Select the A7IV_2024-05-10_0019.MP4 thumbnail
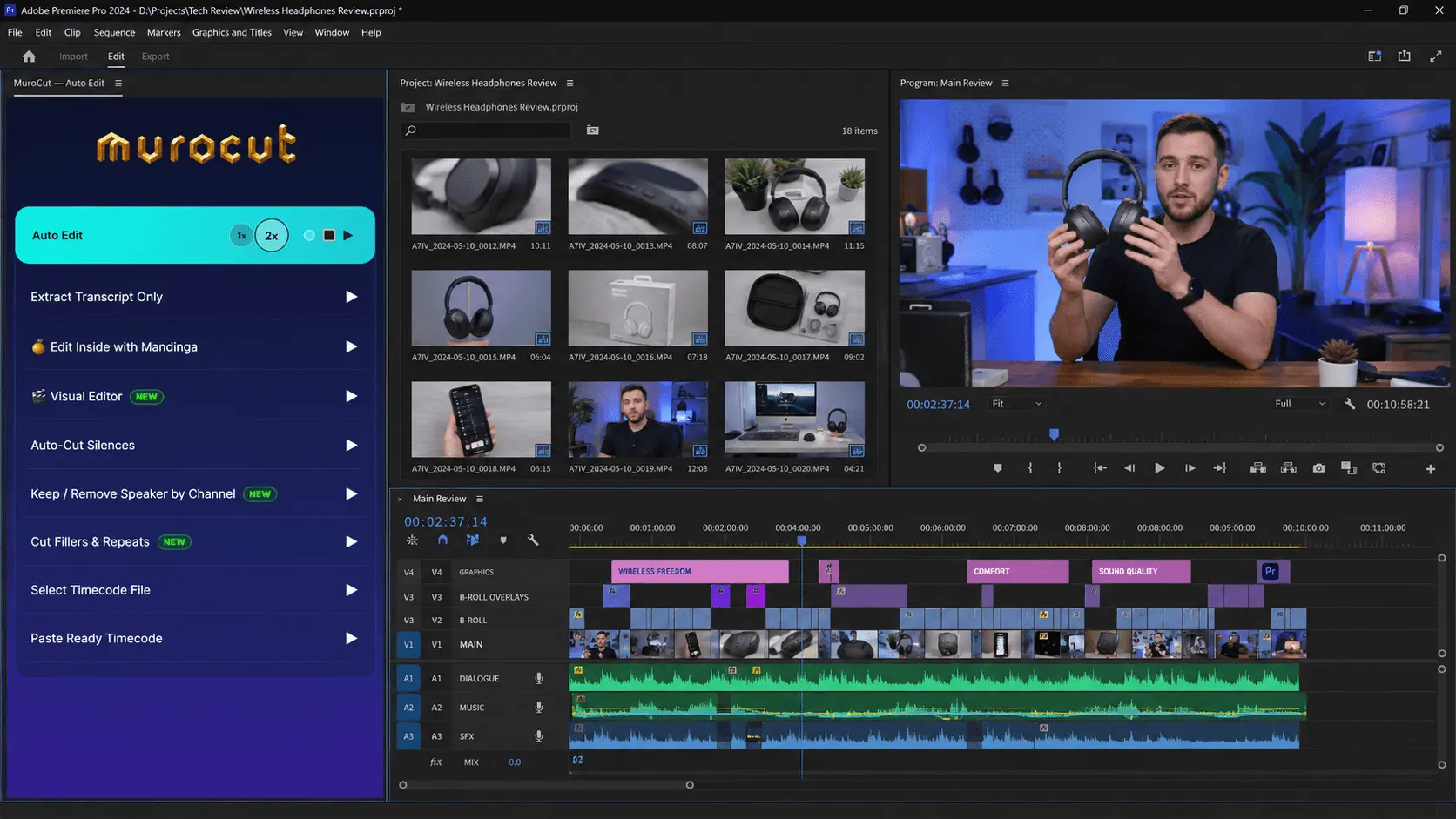 638,420
